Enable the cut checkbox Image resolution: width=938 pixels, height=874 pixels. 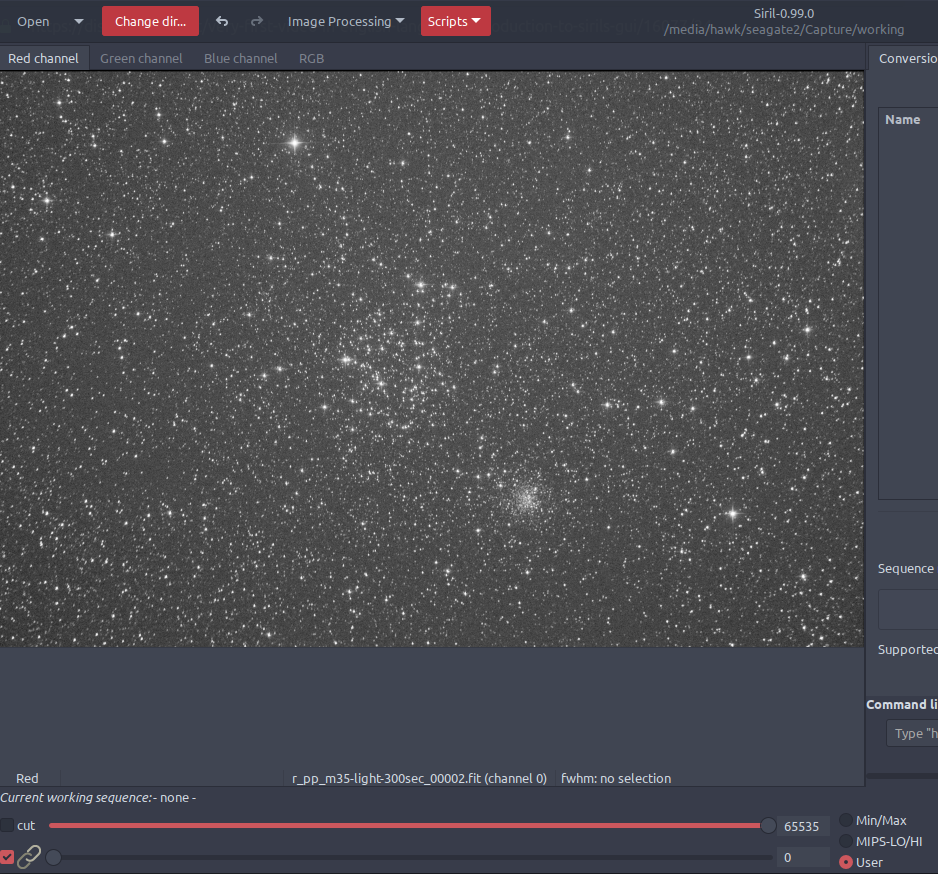point(8,826)
